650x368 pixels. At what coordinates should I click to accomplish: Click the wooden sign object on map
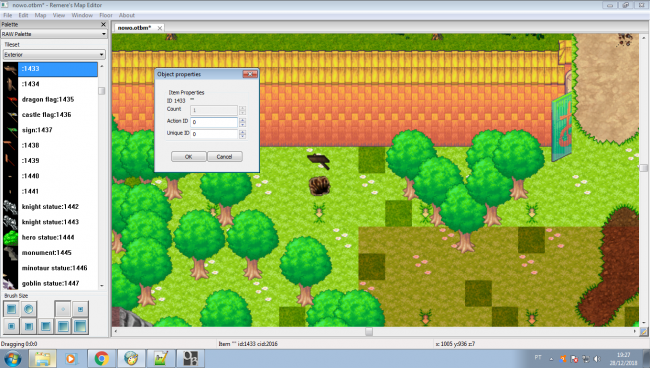tap(318, 161)
